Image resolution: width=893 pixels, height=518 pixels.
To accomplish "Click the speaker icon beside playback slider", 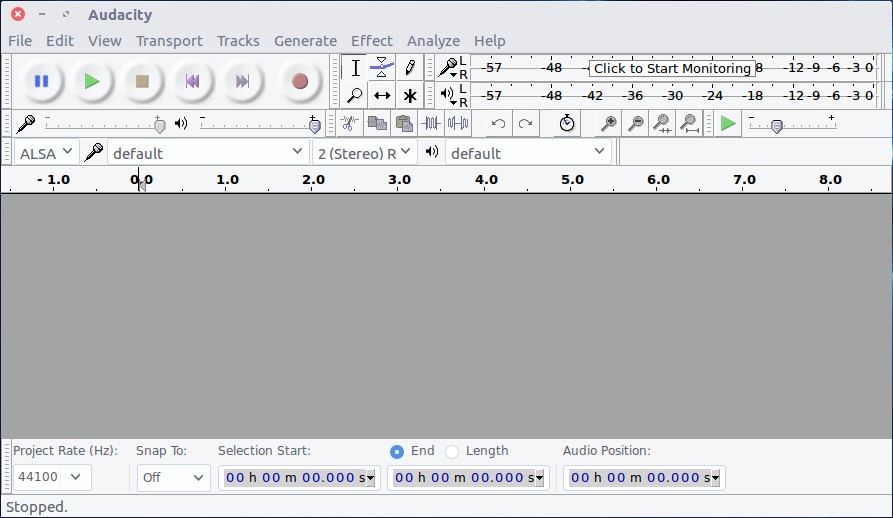I will coord(181,124).
